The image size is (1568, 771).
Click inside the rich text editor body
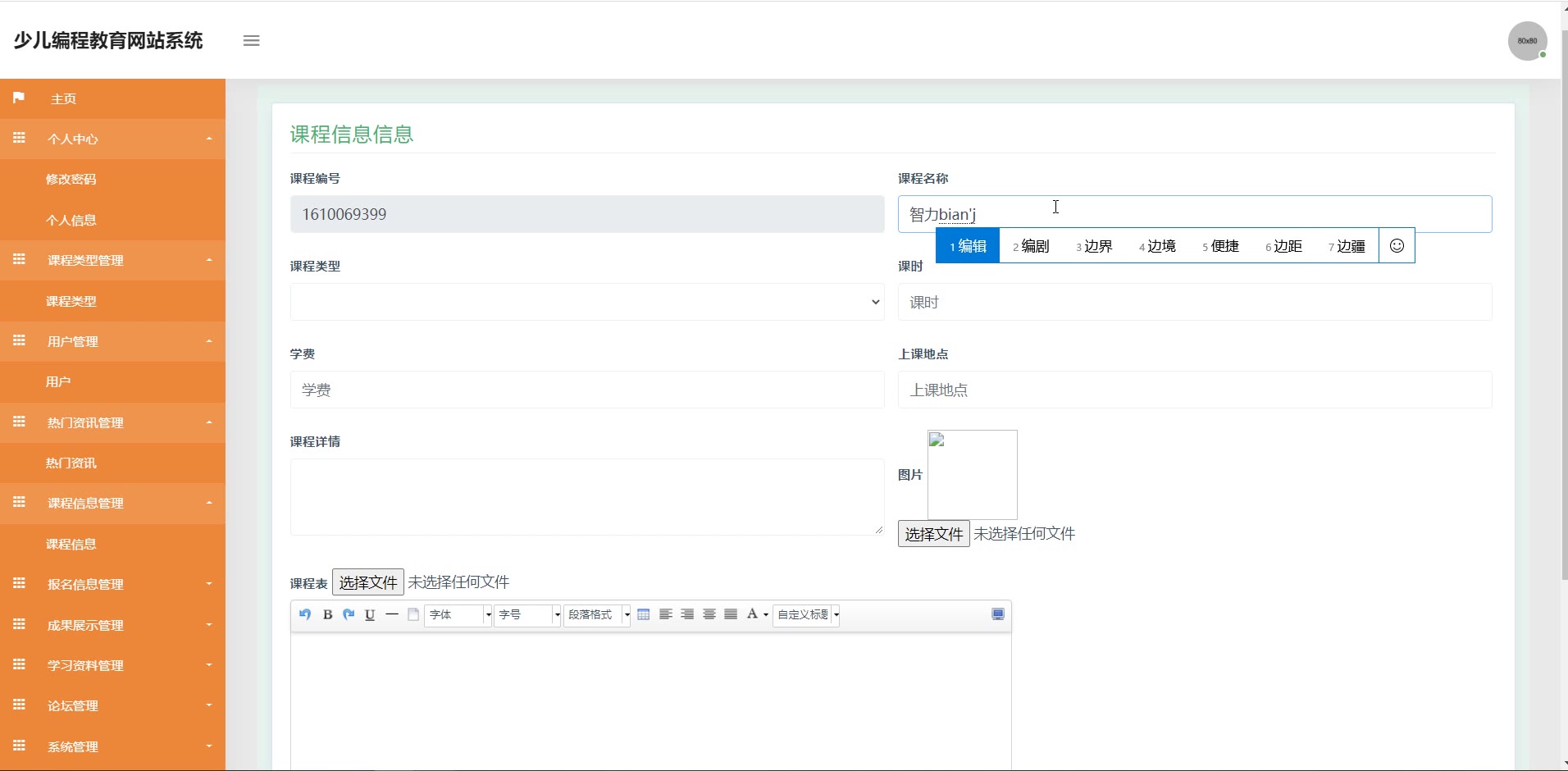[x=651, y=701]
